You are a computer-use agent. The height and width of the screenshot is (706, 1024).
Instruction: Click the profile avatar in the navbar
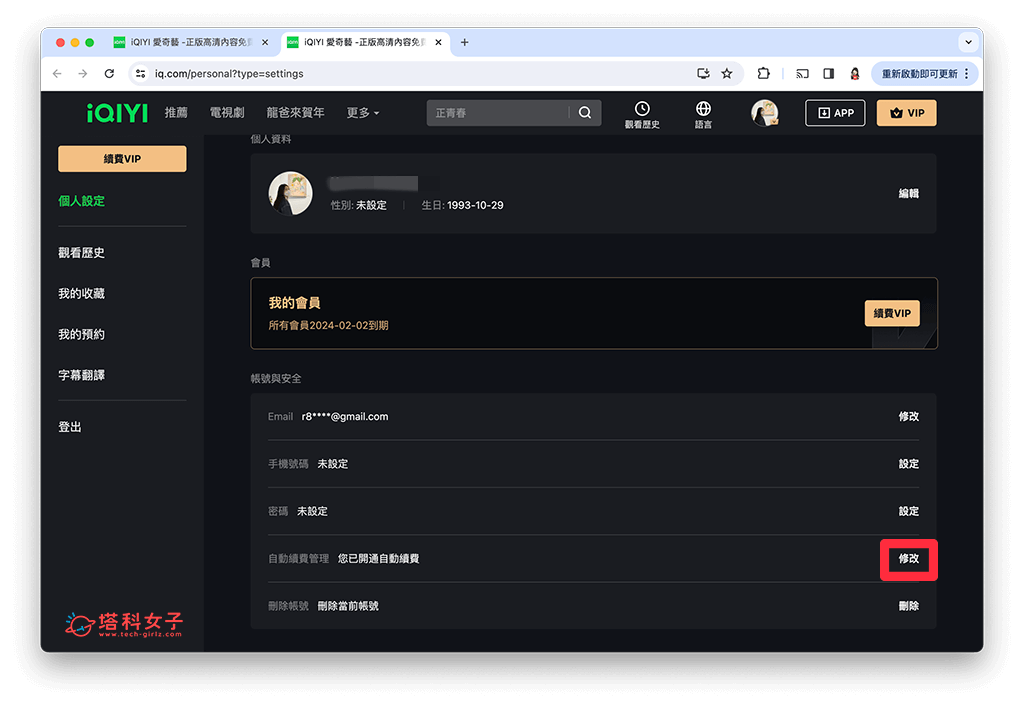pyautogui.click(x=765, y=112)
